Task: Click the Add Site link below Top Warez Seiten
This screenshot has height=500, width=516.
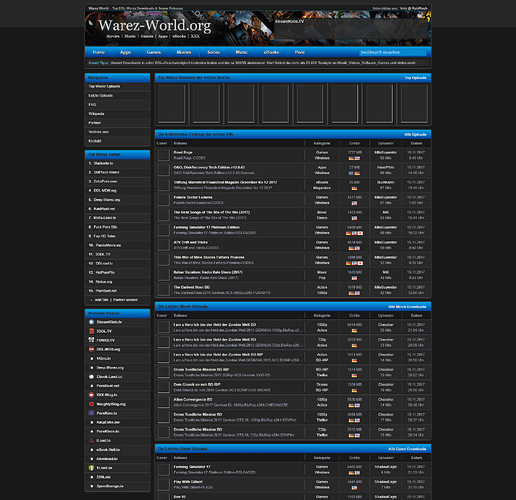Action: pyautogui.click(x=101, y=300)
